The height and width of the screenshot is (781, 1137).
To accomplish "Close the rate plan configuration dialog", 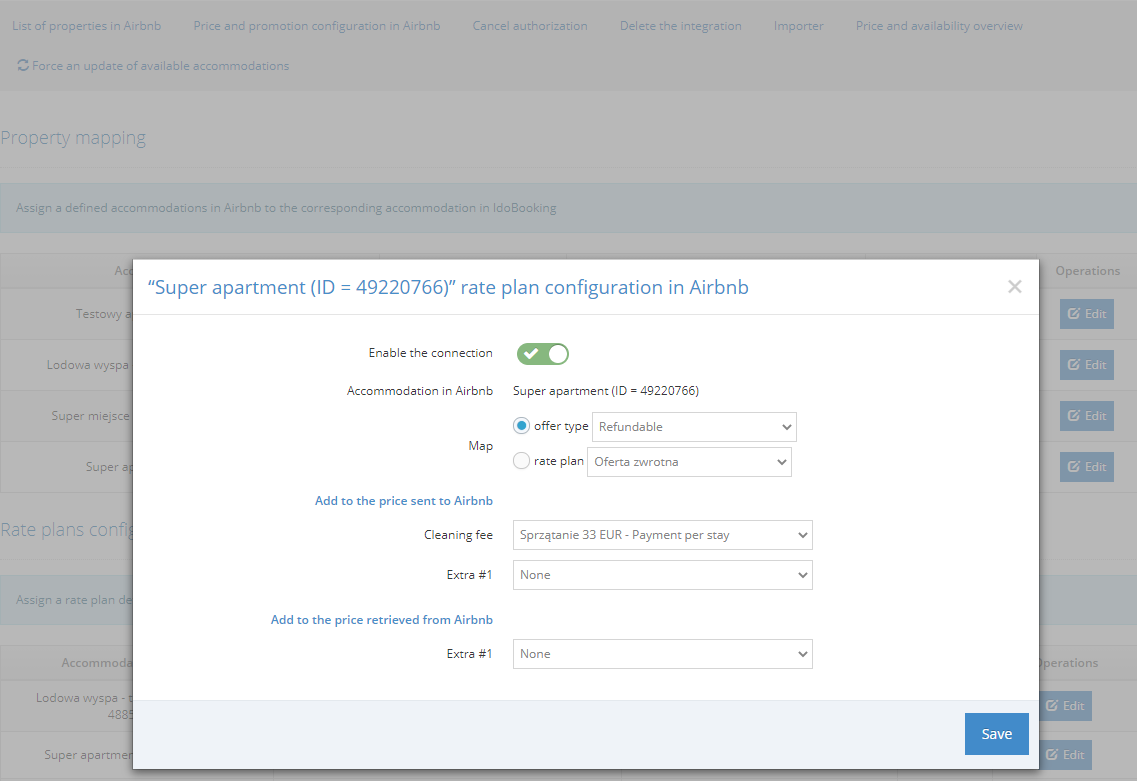I will pos(1014,287).
